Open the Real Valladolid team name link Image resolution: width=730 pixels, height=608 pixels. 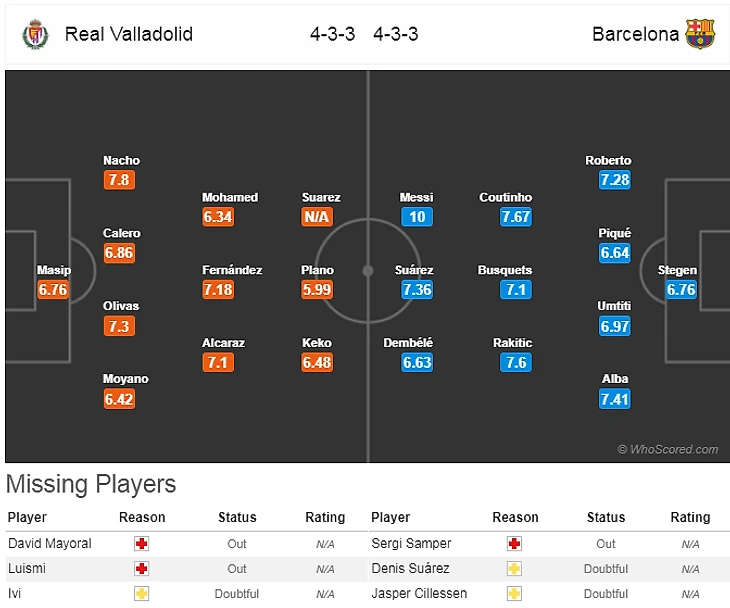[x=129, y=34]
